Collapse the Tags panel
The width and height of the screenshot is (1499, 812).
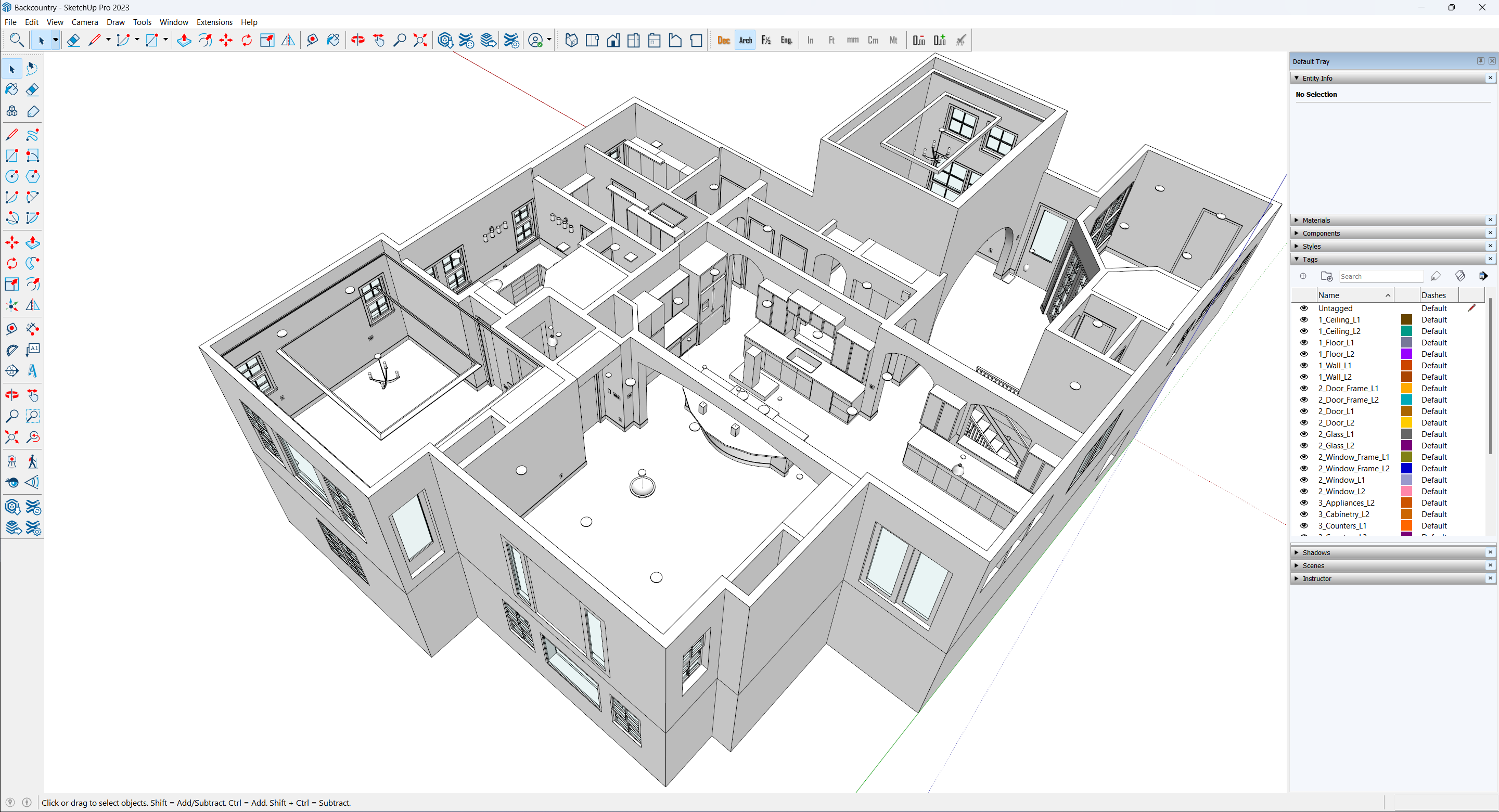coord(1297,259)
